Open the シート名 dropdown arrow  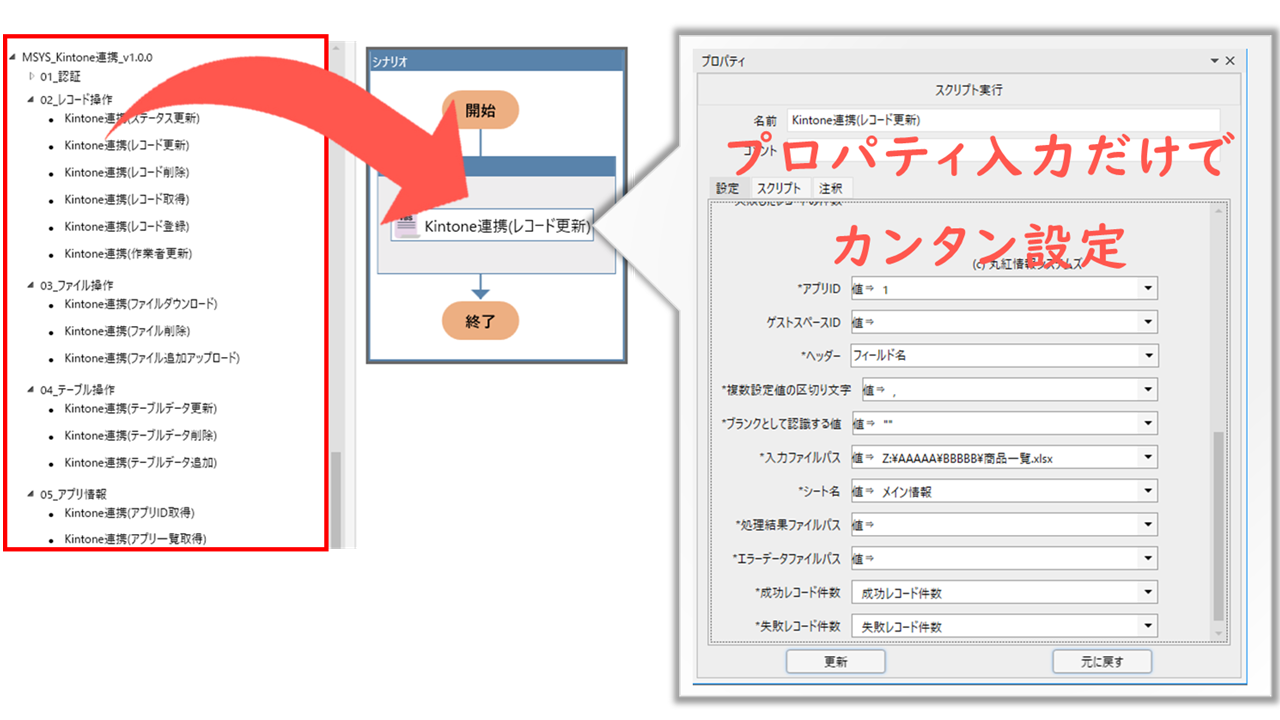(1147, 491)
